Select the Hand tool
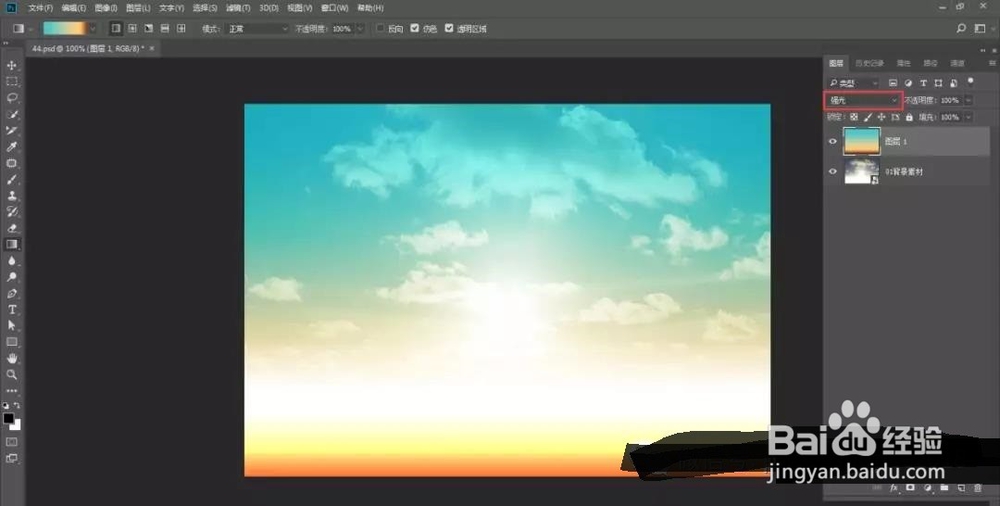Screen dimensions: 1000x506 click(x=12, y=358)
